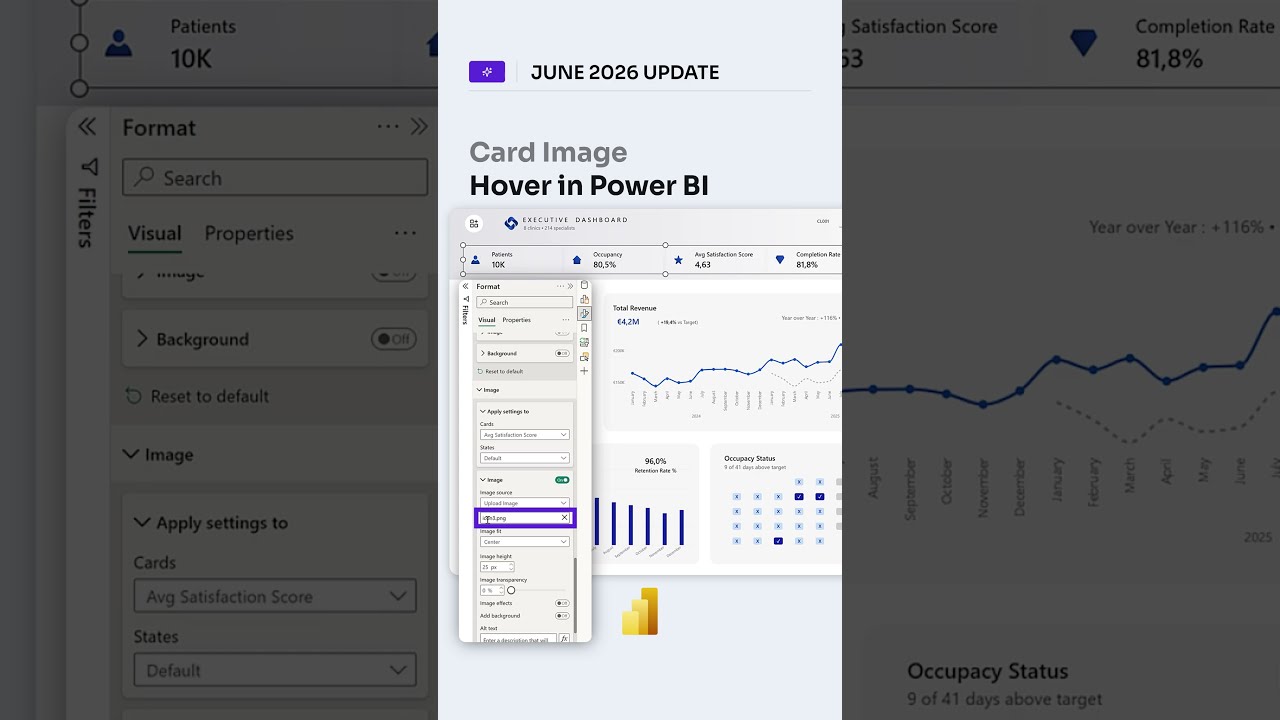Clear the idon3.png file with X

click(x=564, y=518)
